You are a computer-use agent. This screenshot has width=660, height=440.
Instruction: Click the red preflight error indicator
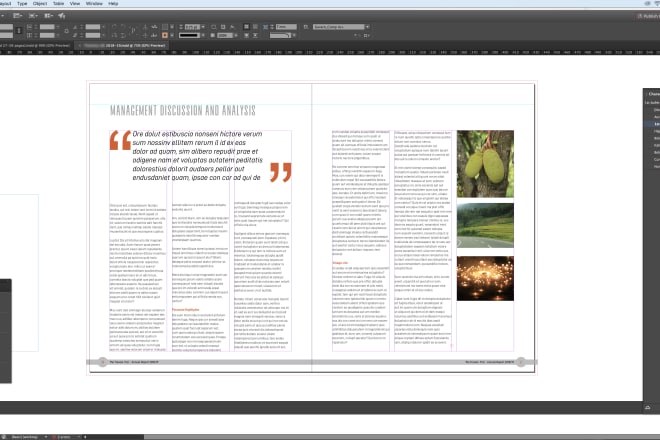tap(54, 437)
